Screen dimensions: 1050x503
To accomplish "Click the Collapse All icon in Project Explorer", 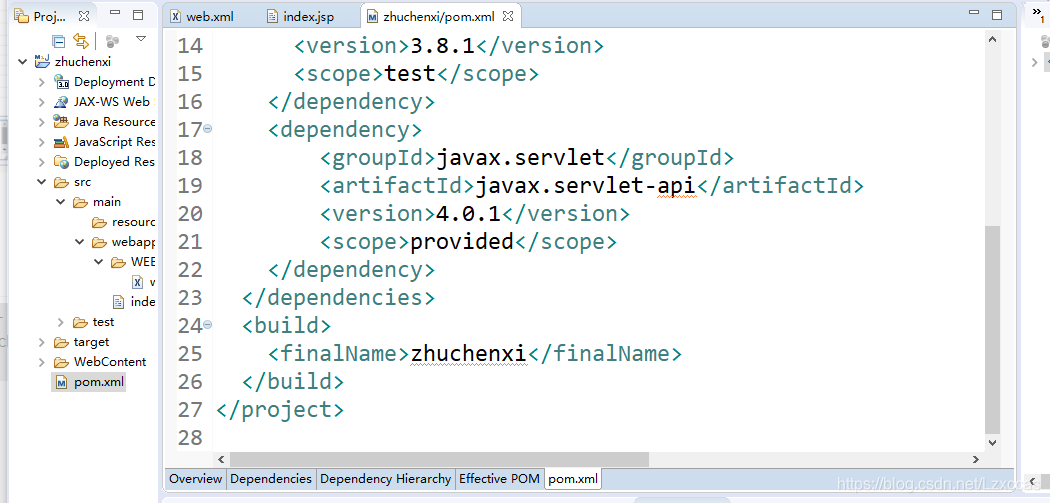I will 59,42.
